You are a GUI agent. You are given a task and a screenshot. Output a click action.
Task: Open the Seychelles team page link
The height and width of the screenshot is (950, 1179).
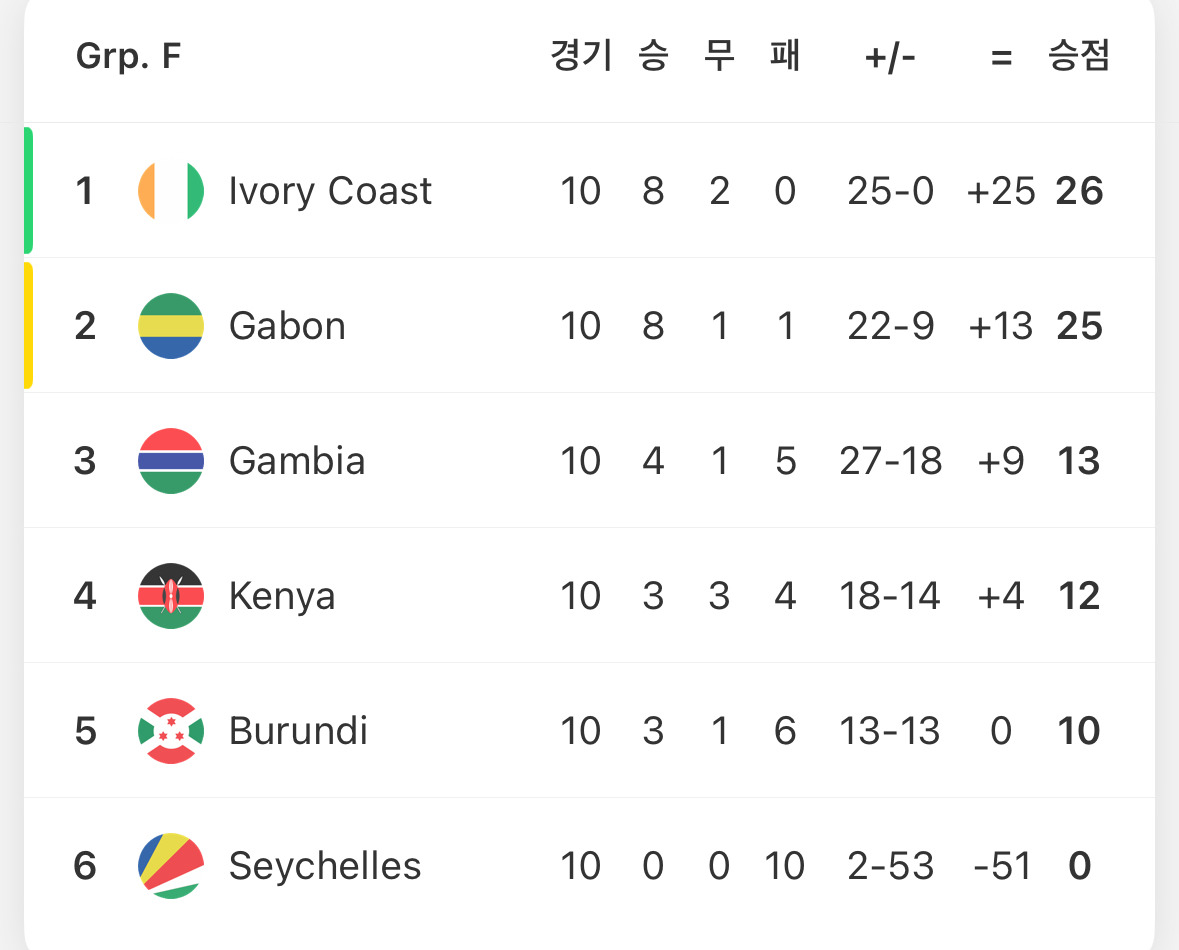[x=325, y=866]
